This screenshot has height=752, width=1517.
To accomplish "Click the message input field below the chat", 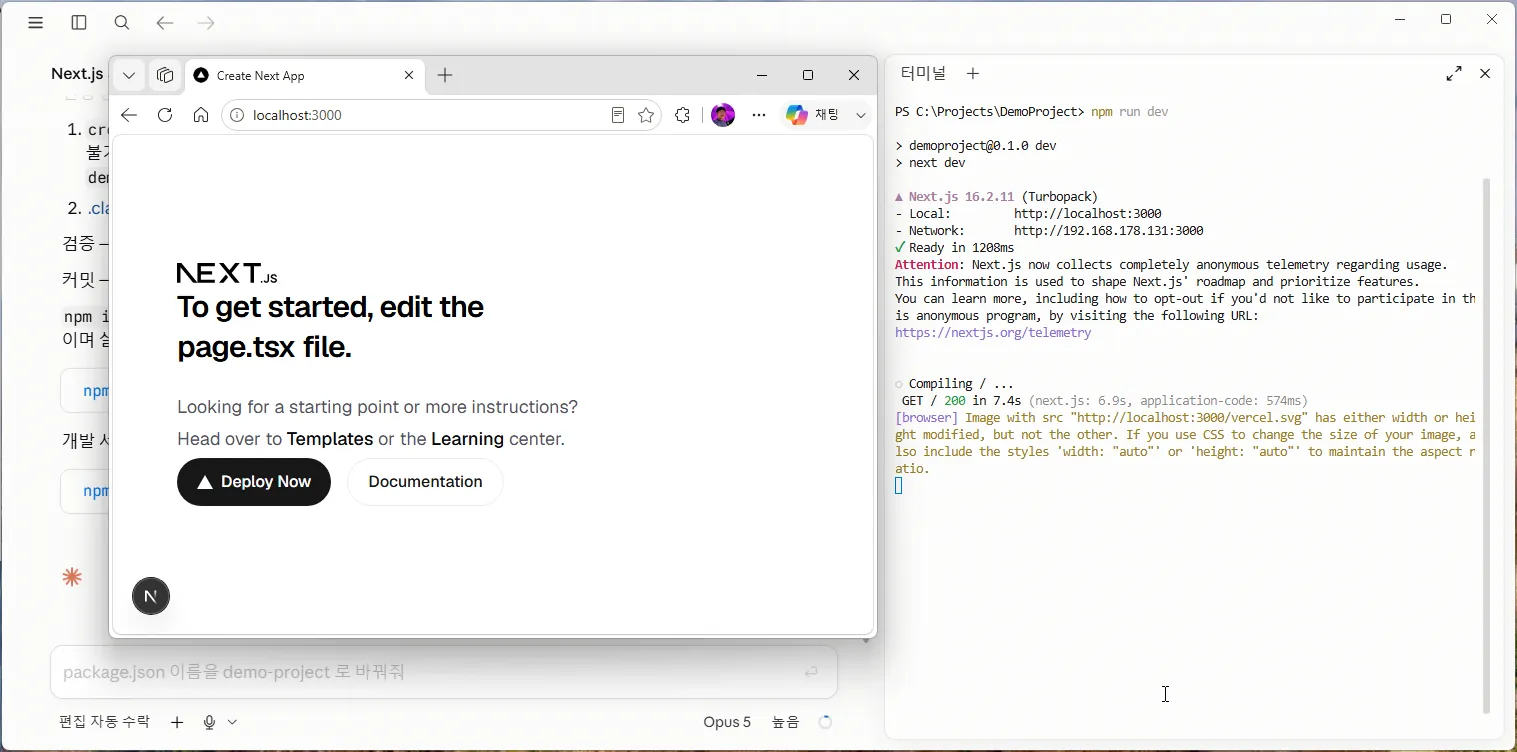I will point(444,672).
